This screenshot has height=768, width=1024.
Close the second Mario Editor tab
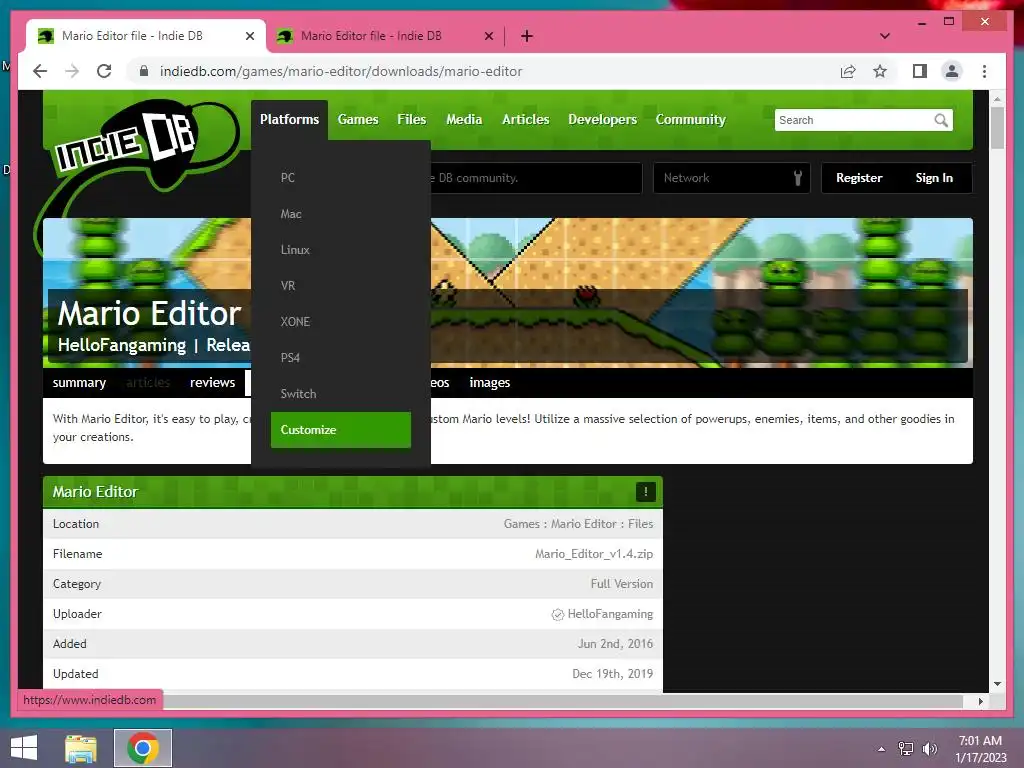[488, 36]
